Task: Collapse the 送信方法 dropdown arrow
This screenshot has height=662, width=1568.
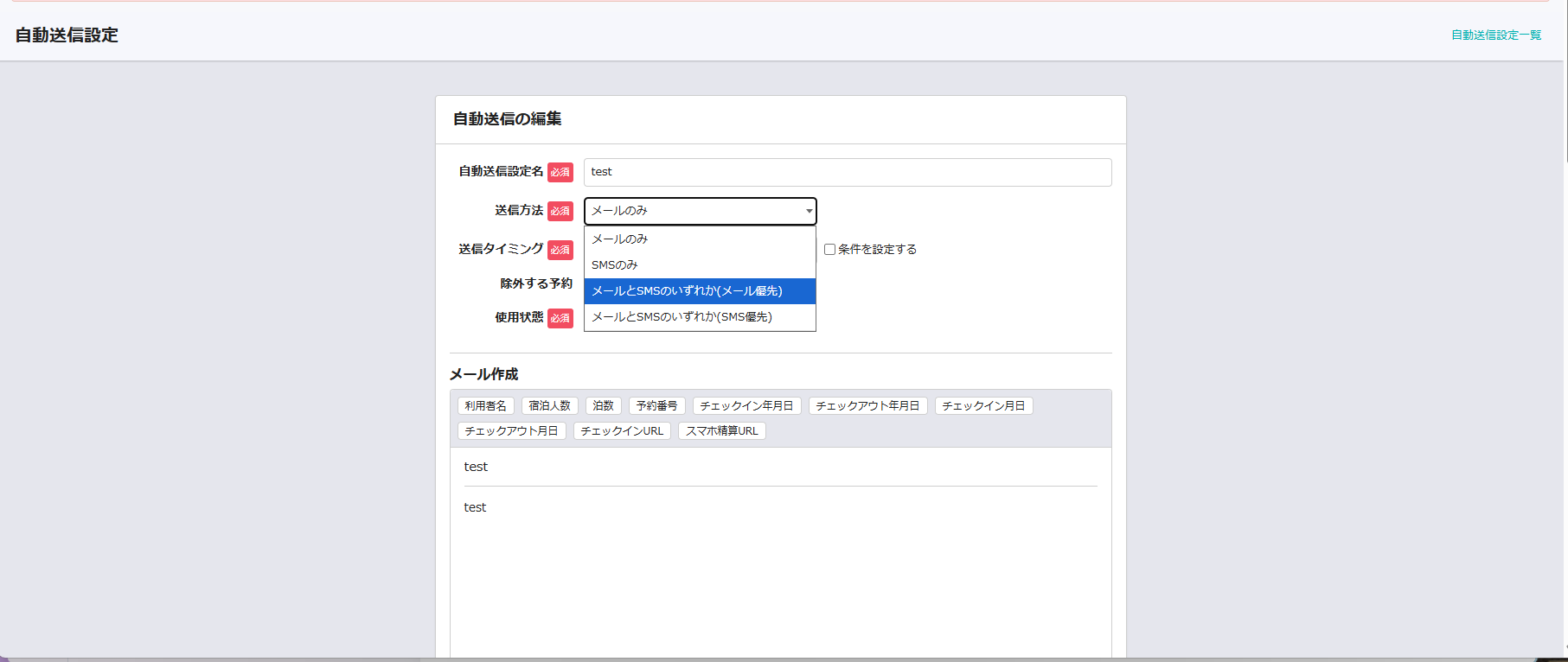Action: 809,211
